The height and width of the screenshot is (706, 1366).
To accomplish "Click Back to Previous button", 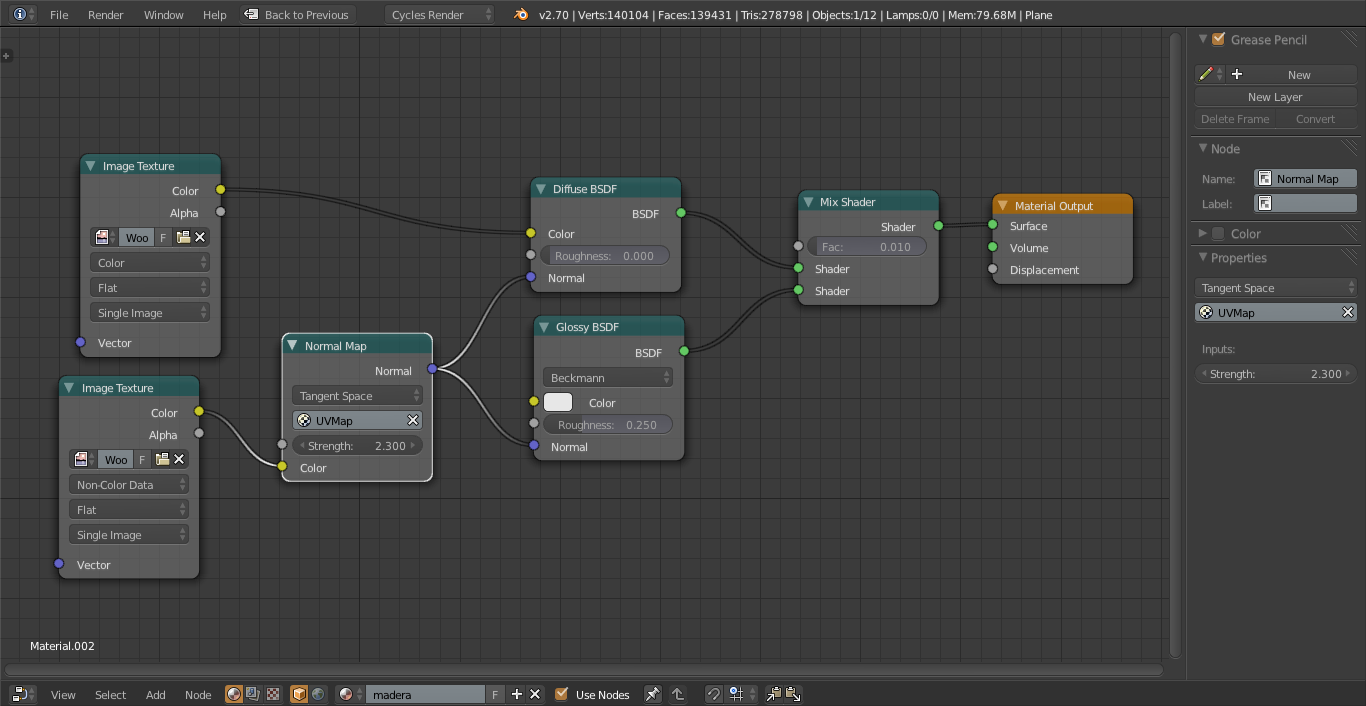I will click(297, 15).
